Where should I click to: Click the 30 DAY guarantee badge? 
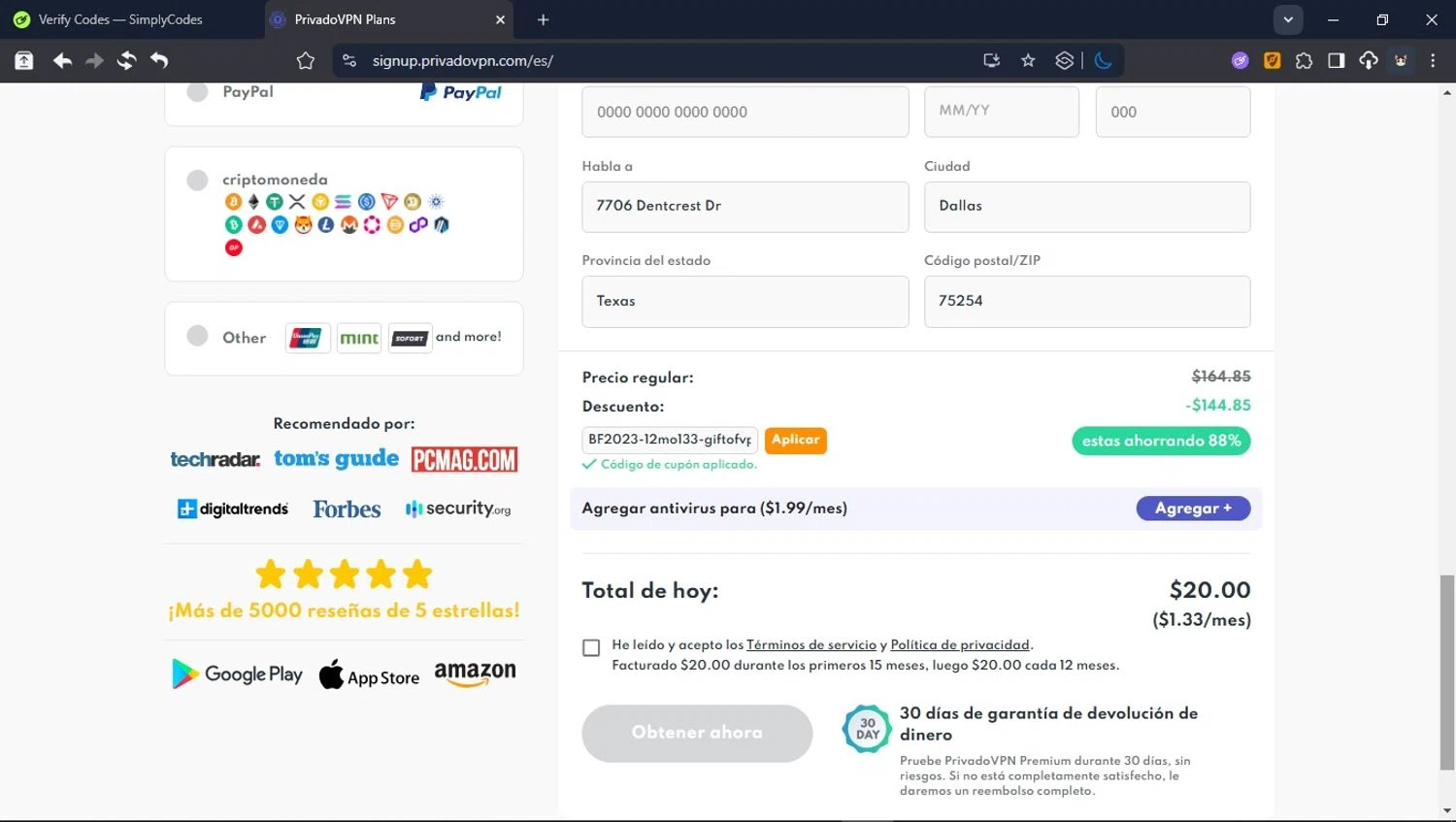[867, 729]
